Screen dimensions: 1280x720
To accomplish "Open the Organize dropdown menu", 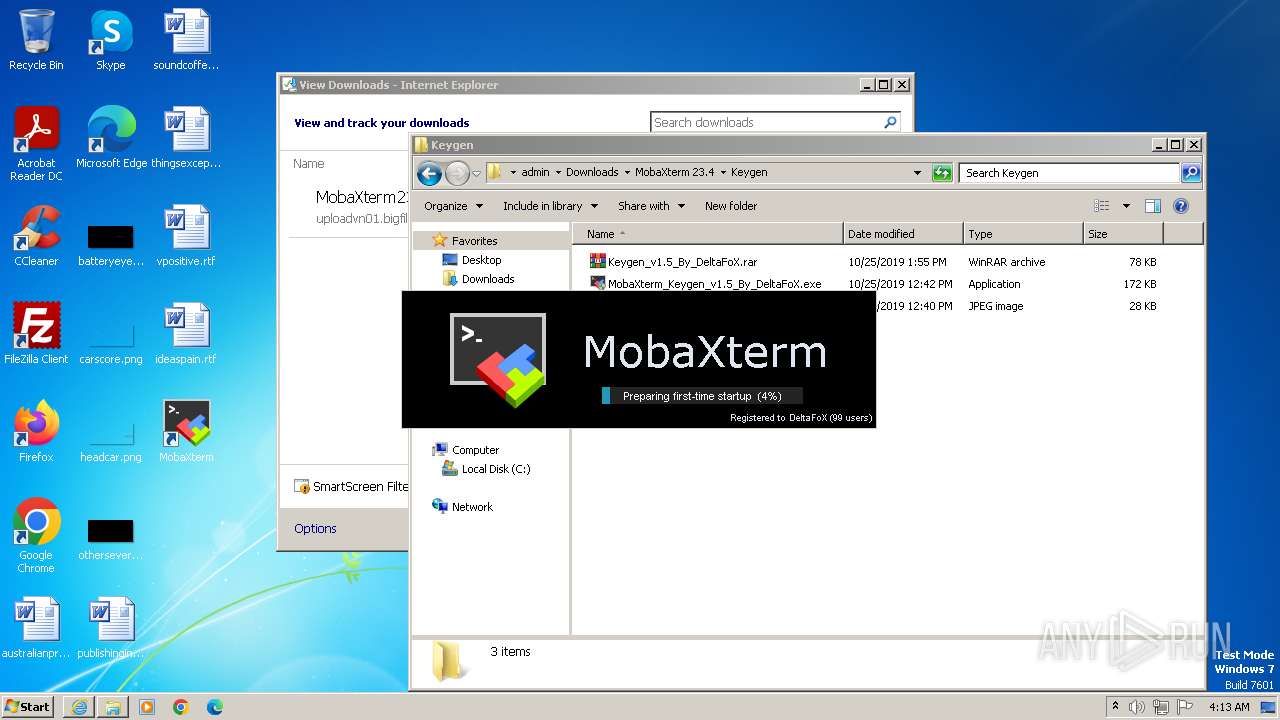I will (453, 206).
